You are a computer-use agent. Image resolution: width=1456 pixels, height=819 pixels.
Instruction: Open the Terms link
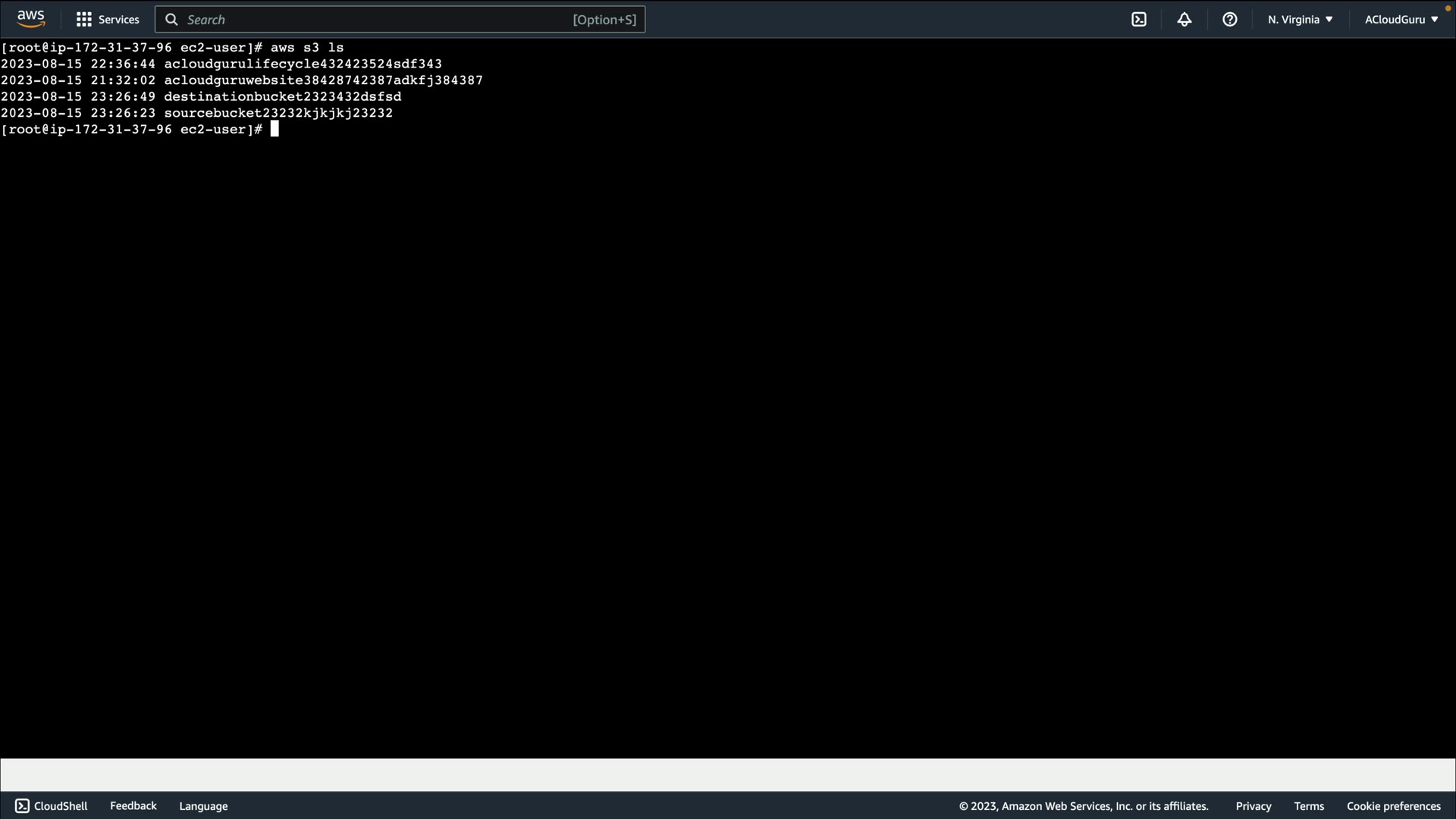(1309, 806)
